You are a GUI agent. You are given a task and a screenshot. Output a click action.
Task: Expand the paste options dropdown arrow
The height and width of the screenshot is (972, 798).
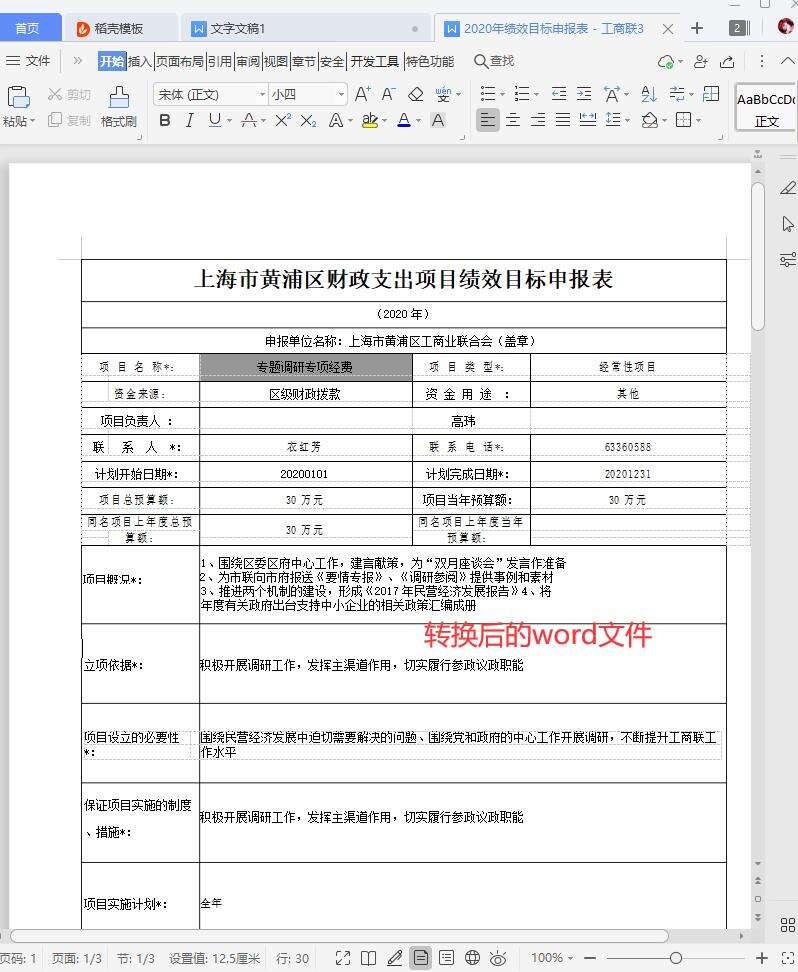pyautogui.click(x=32, y=121)
